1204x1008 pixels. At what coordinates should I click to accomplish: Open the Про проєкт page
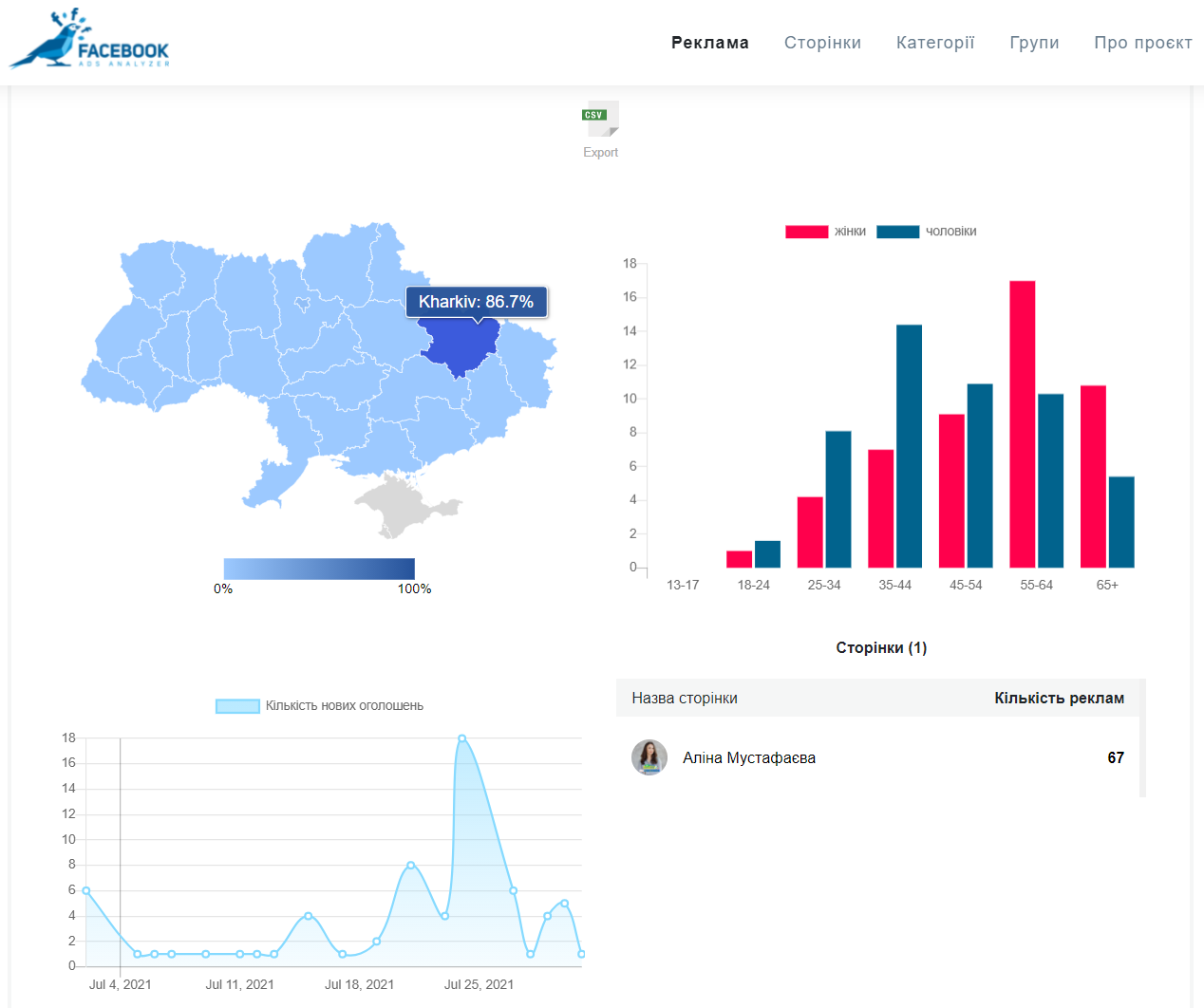click(1142, 43)
